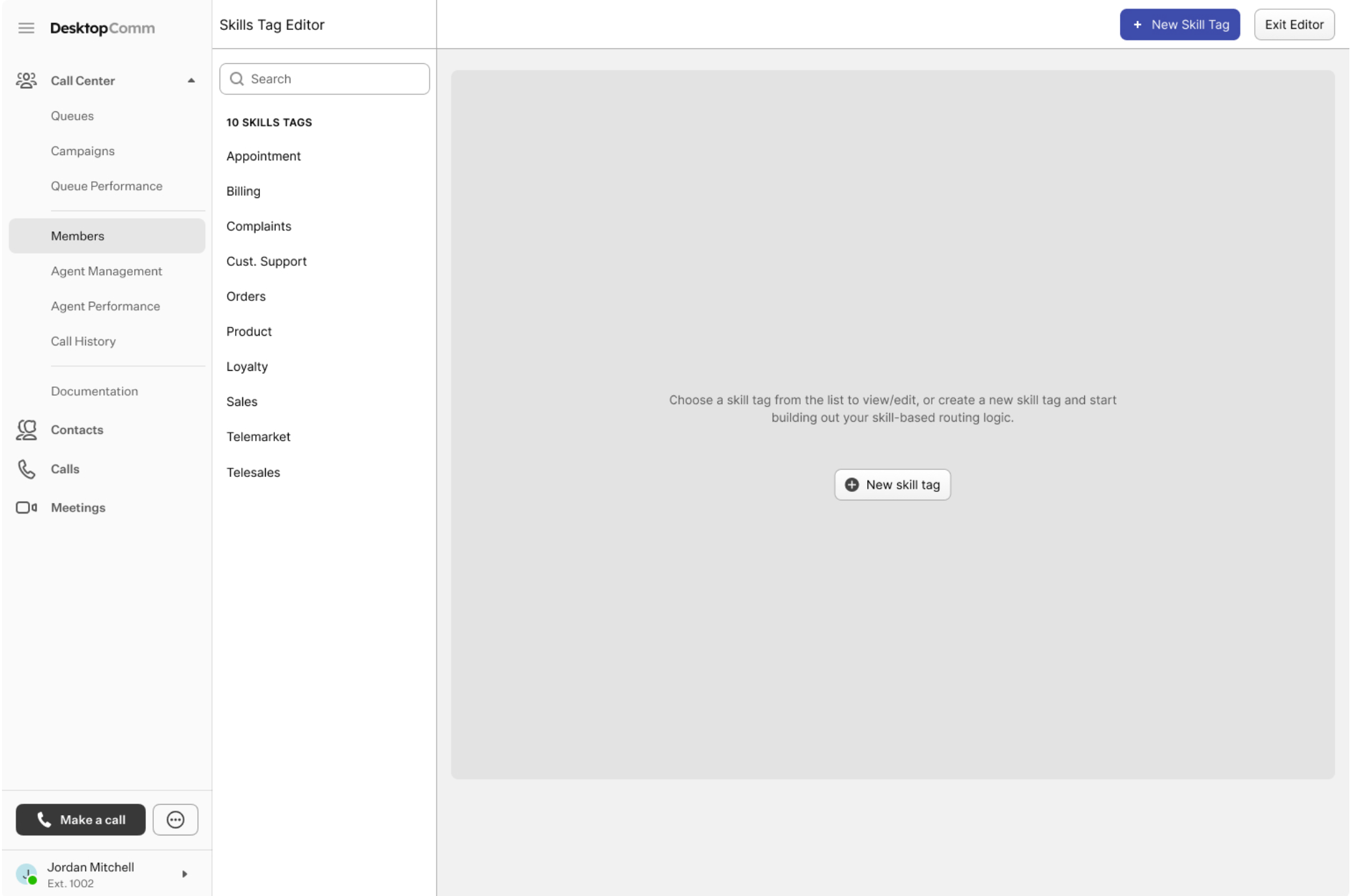Click the Call Center people icon
Viewport: 1352px width, 896px height.
click(26, 80)
